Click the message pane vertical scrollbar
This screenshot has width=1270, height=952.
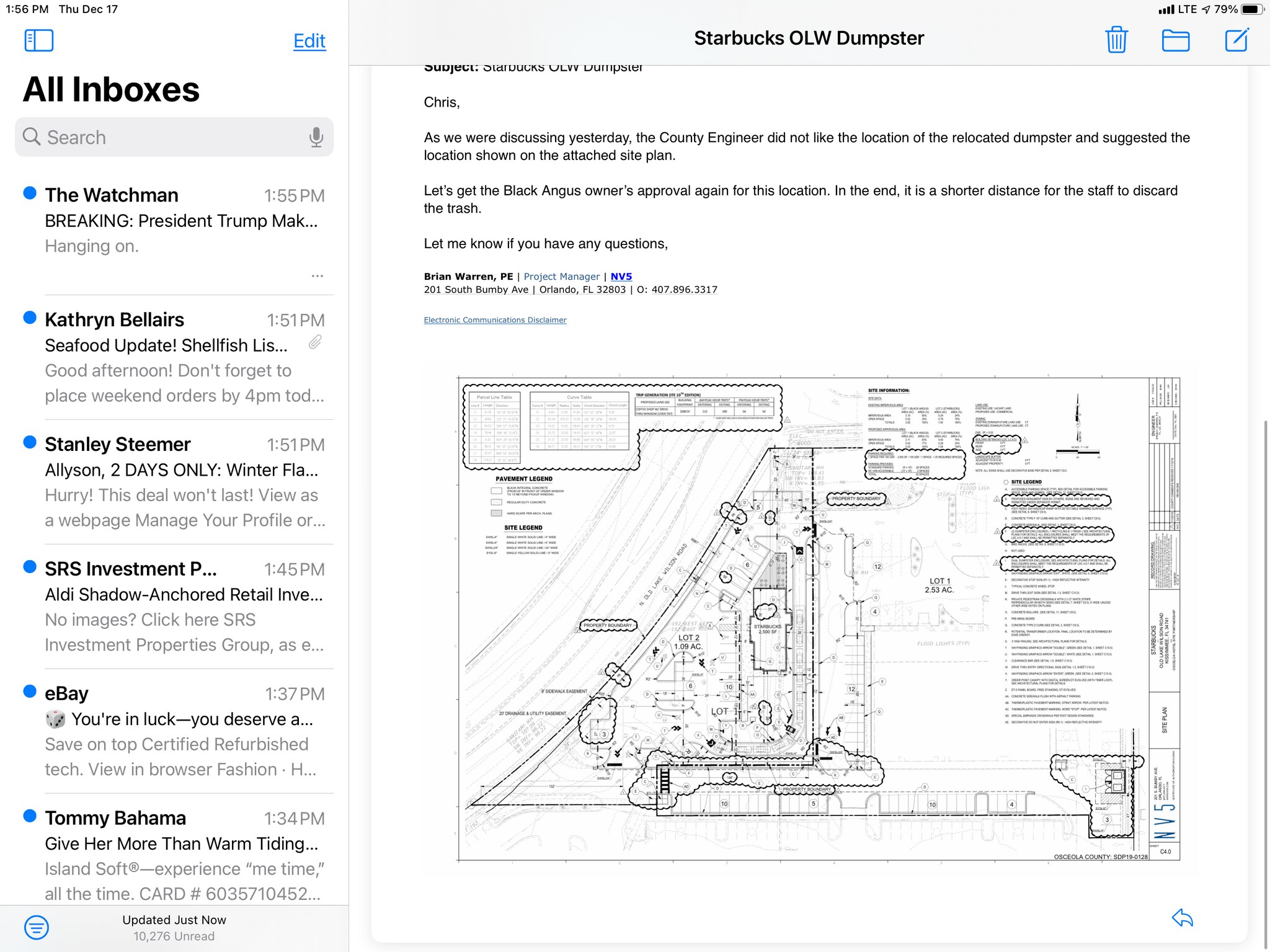tap(1266, 682)
